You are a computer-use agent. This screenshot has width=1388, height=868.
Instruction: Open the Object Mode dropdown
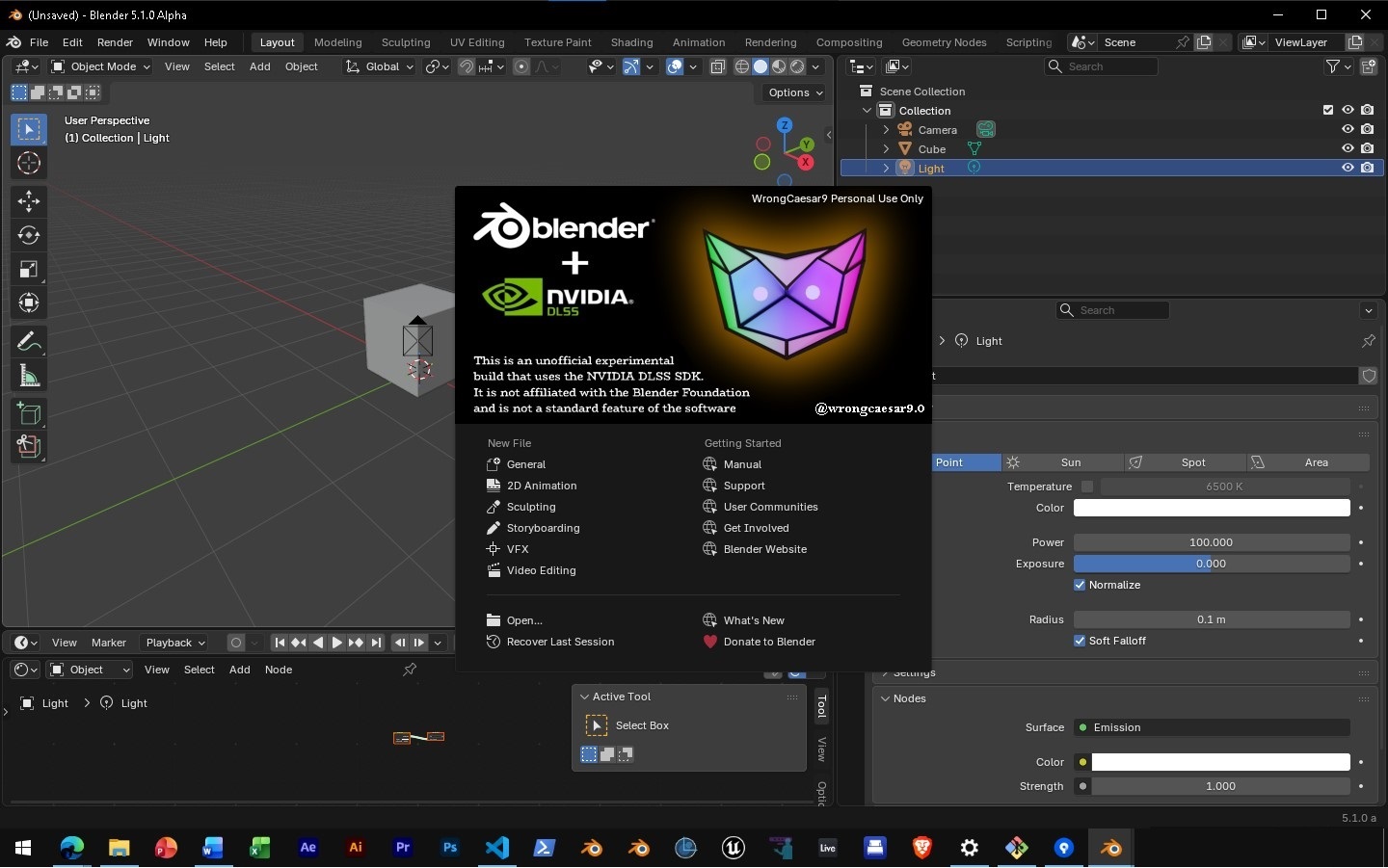coord(100,66)
